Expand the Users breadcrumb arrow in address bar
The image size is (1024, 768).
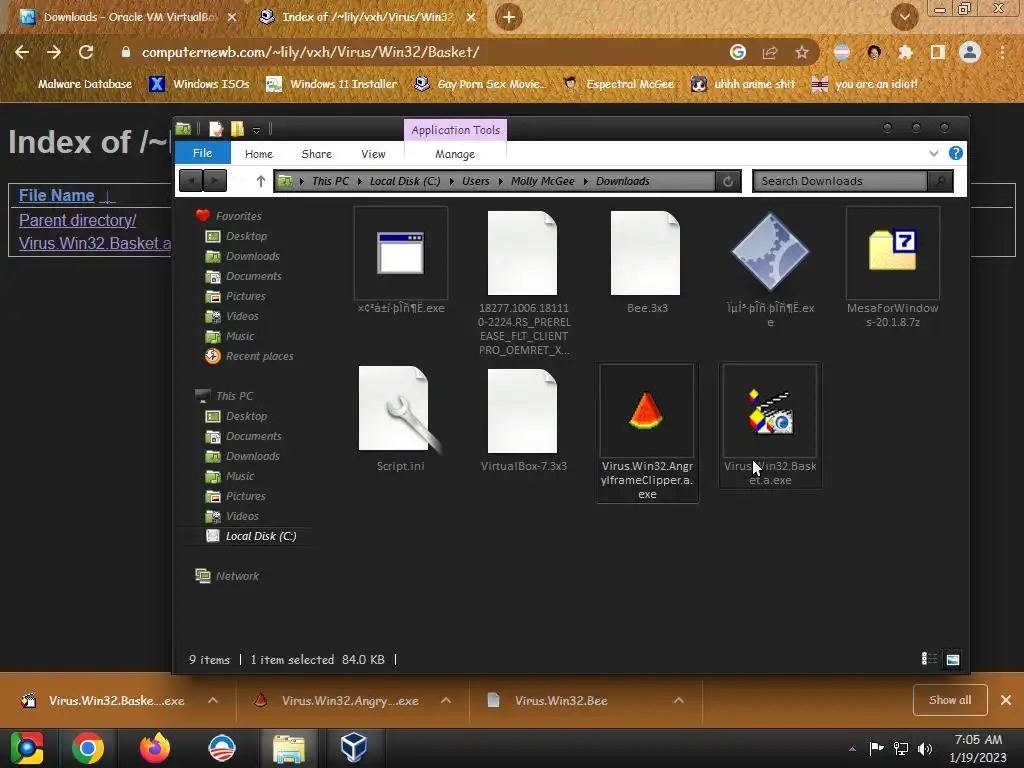point(501,182)
